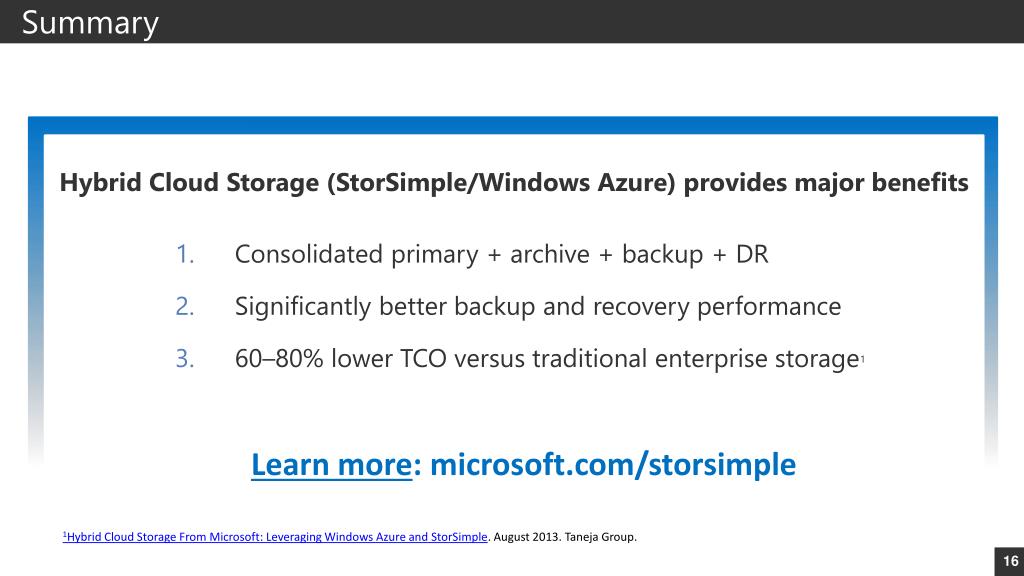The width and height of the screenshot is (1024, 576).
Task: Select the list number 3.
Action: click(x=185, y=359)
